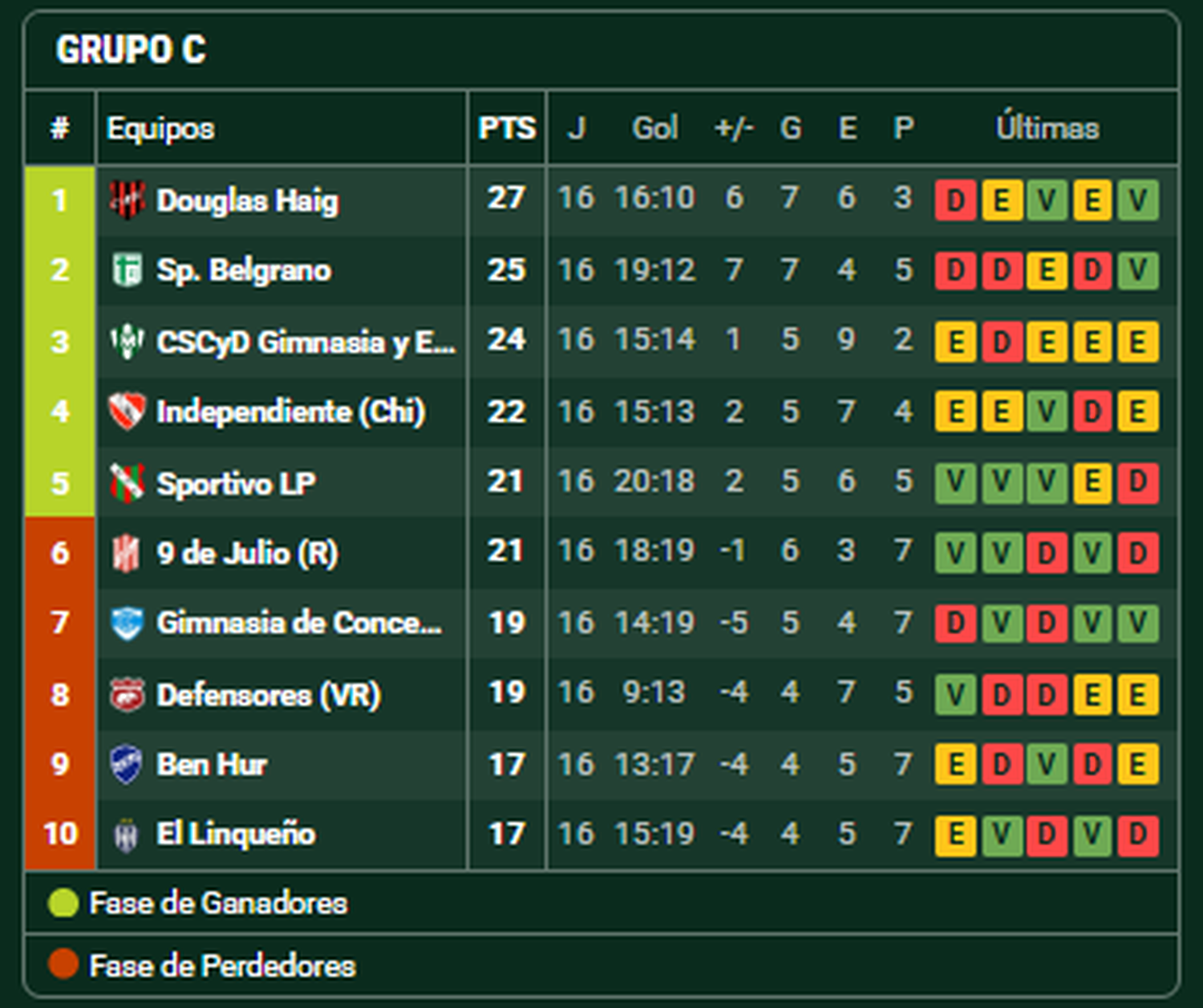Click the GRUPO C heading
This screenshot has height=1008, width=1203.
click(x=132, y=50)
